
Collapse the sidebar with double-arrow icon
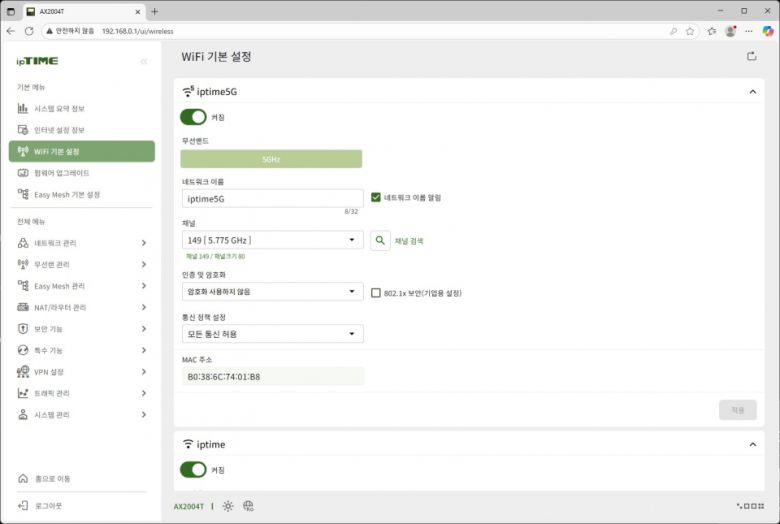(x=144, y=61)
